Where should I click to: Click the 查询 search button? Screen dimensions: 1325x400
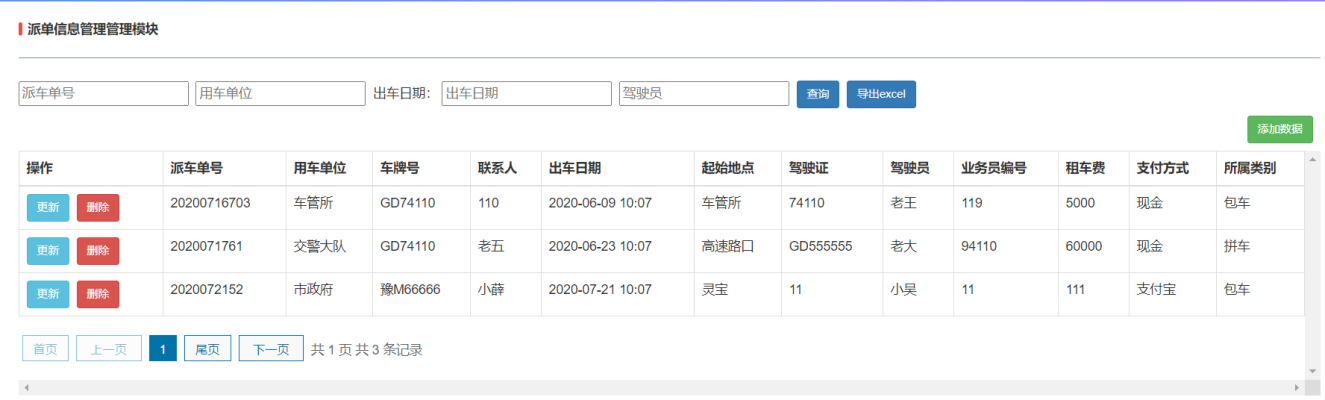(817, 94)
